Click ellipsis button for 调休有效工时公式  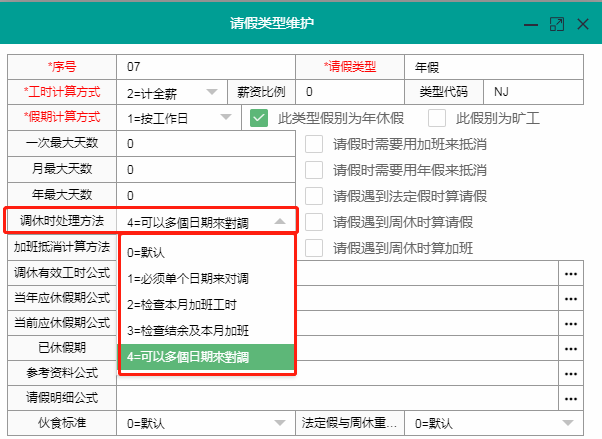click(571, 273)
